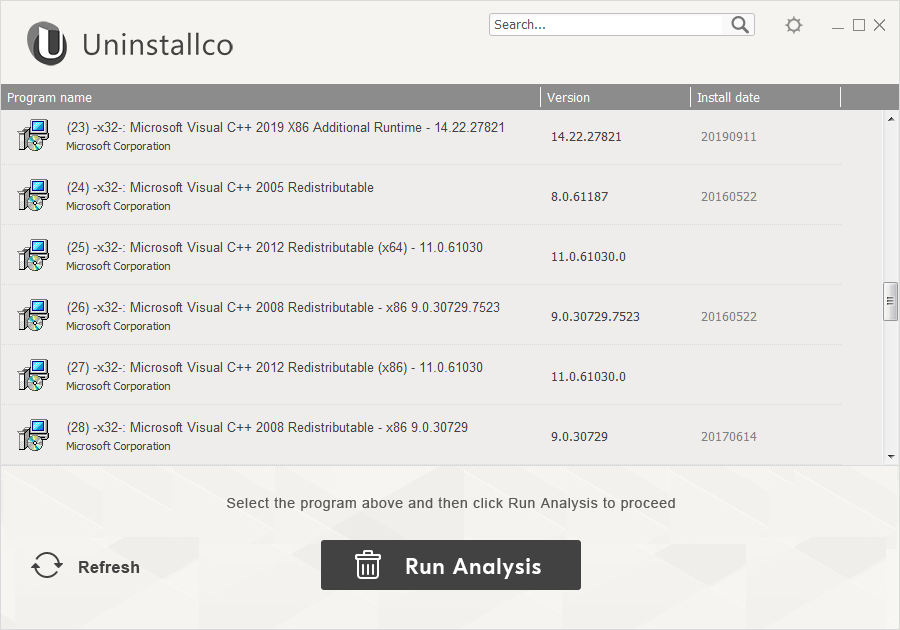Click the Run Analysis button
Viewport: 900px width, 630px height.
pos(451,565)
